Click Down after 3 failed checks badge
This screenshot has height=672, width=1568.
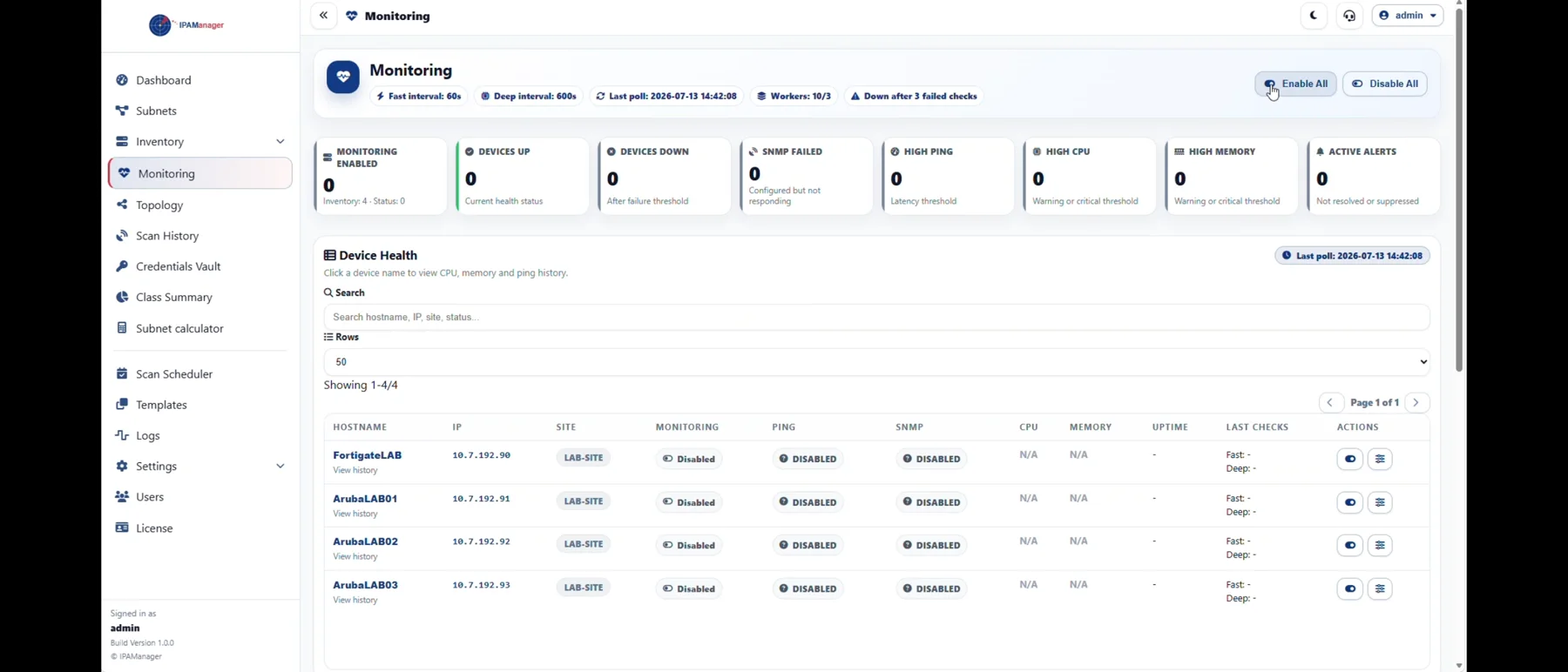(x=914, y=97)
